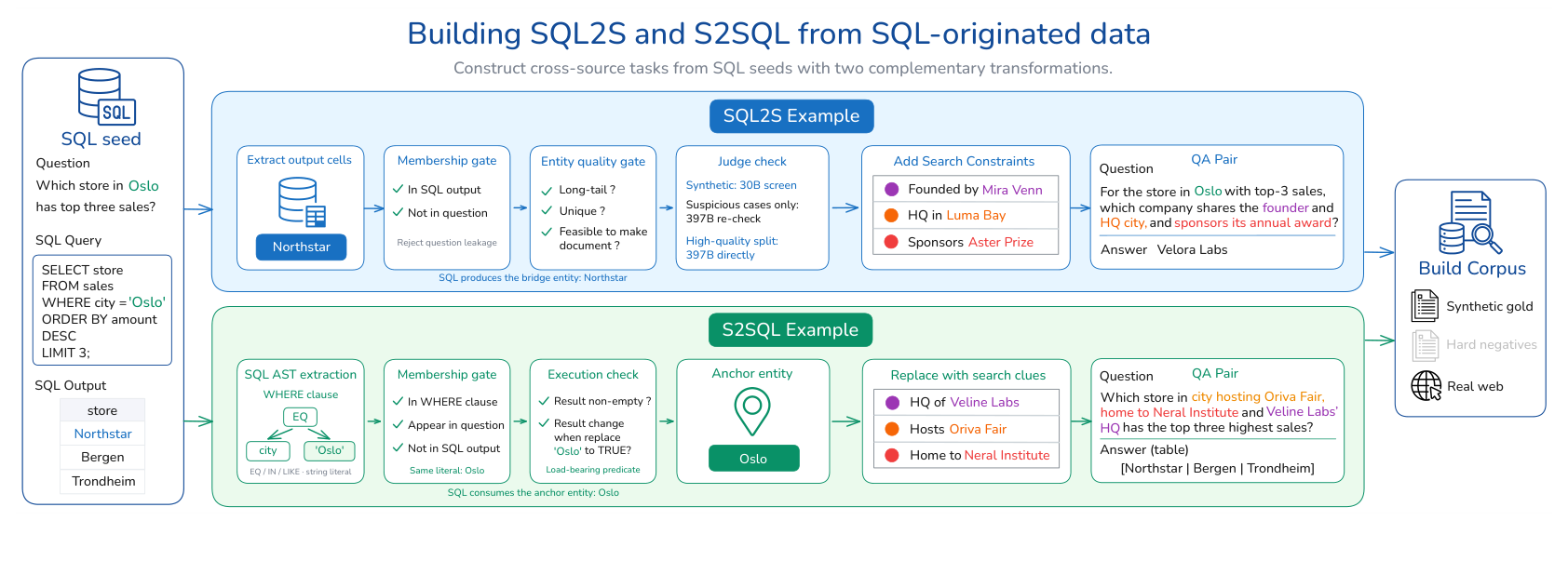
Task: Click the orange dot beside Hosts Oriva Fair
Action: pyautogui.click(x=892, y=429)
